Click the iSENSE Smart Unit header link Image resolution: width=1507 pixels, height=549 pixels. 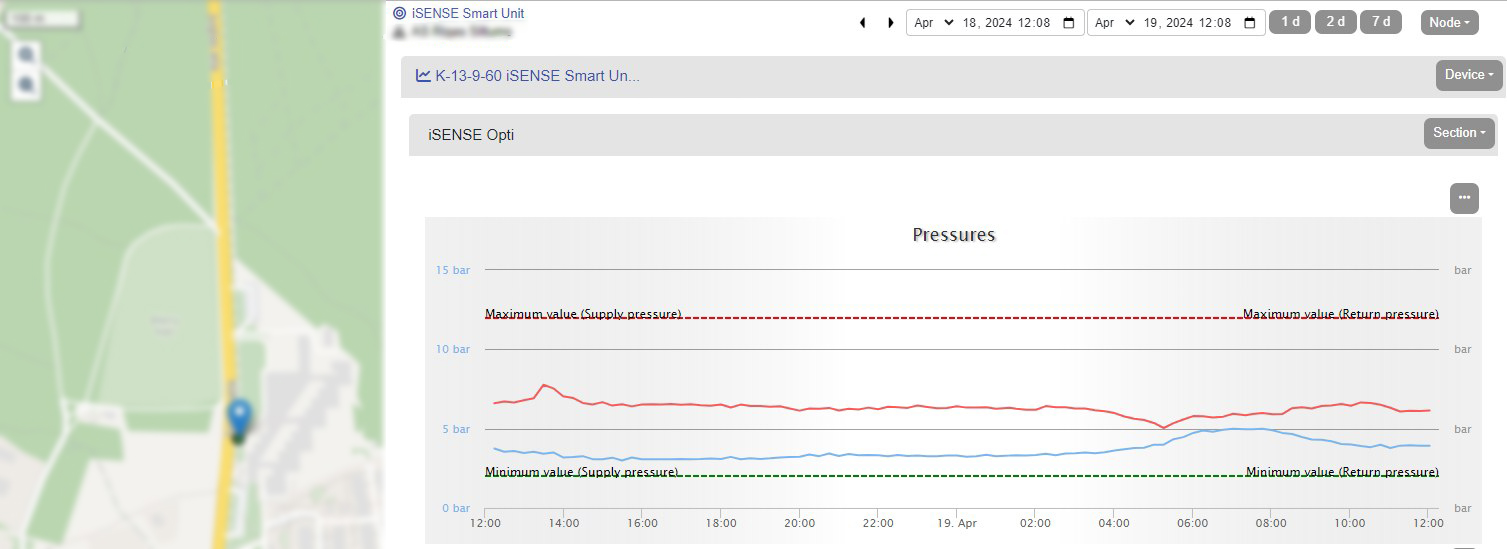point(468,14)
